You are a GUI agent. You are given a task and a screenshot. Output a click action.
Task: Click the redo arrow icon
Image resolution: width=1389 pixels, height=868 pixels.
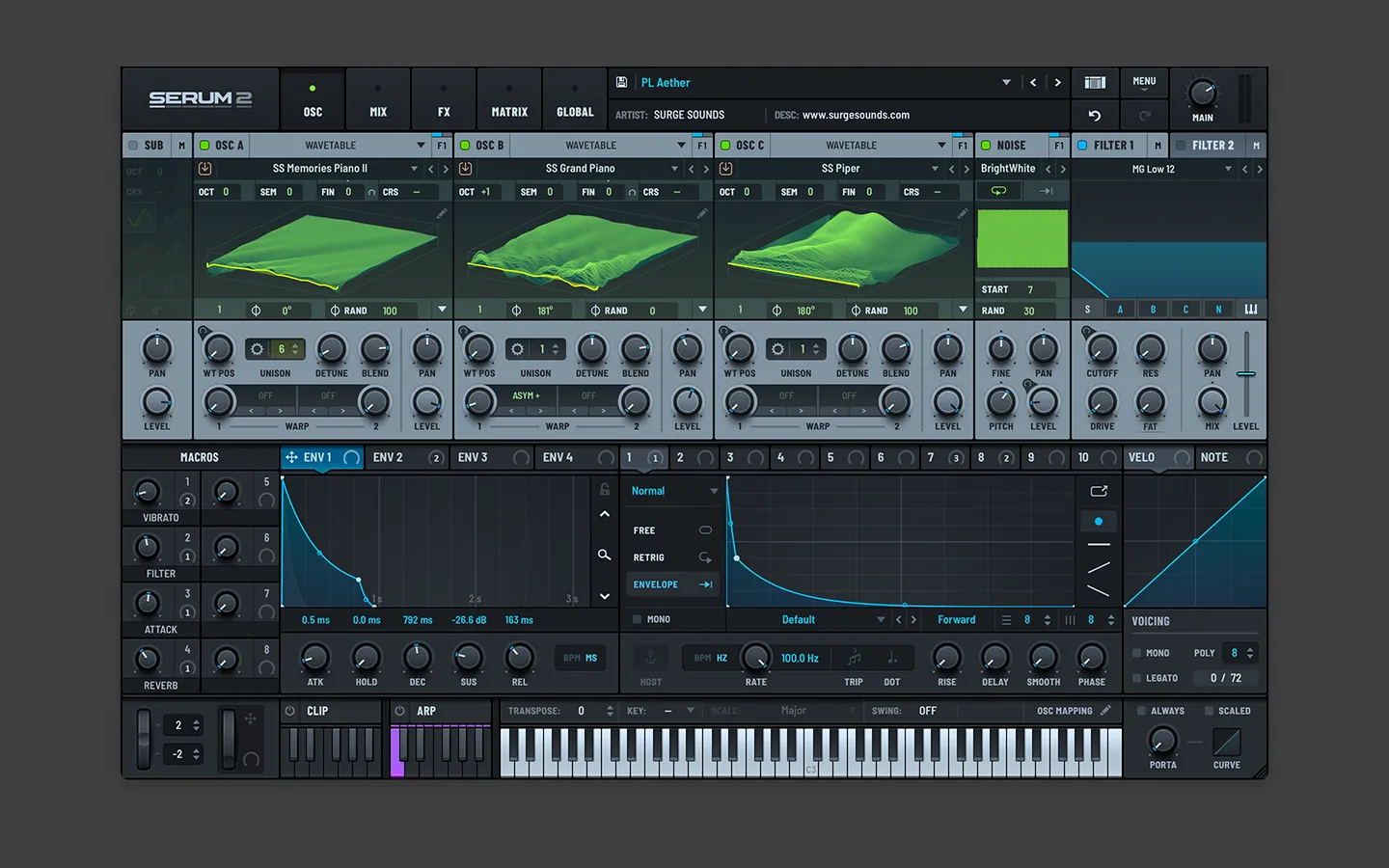[x=1145, y=116]
